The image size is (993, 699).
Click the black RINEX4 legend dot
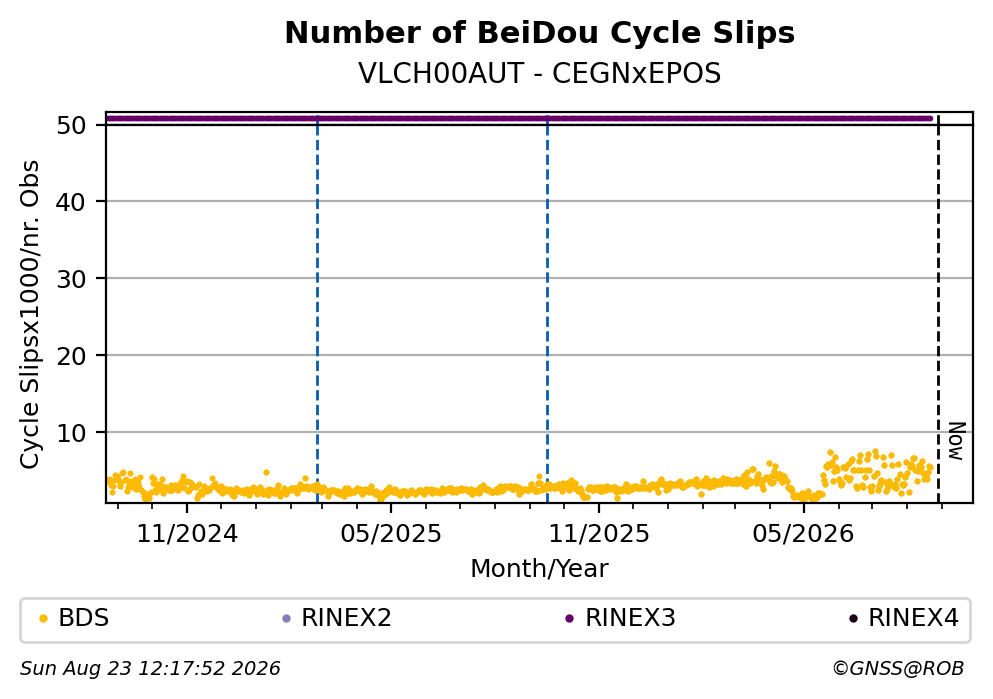pos(853,619)
